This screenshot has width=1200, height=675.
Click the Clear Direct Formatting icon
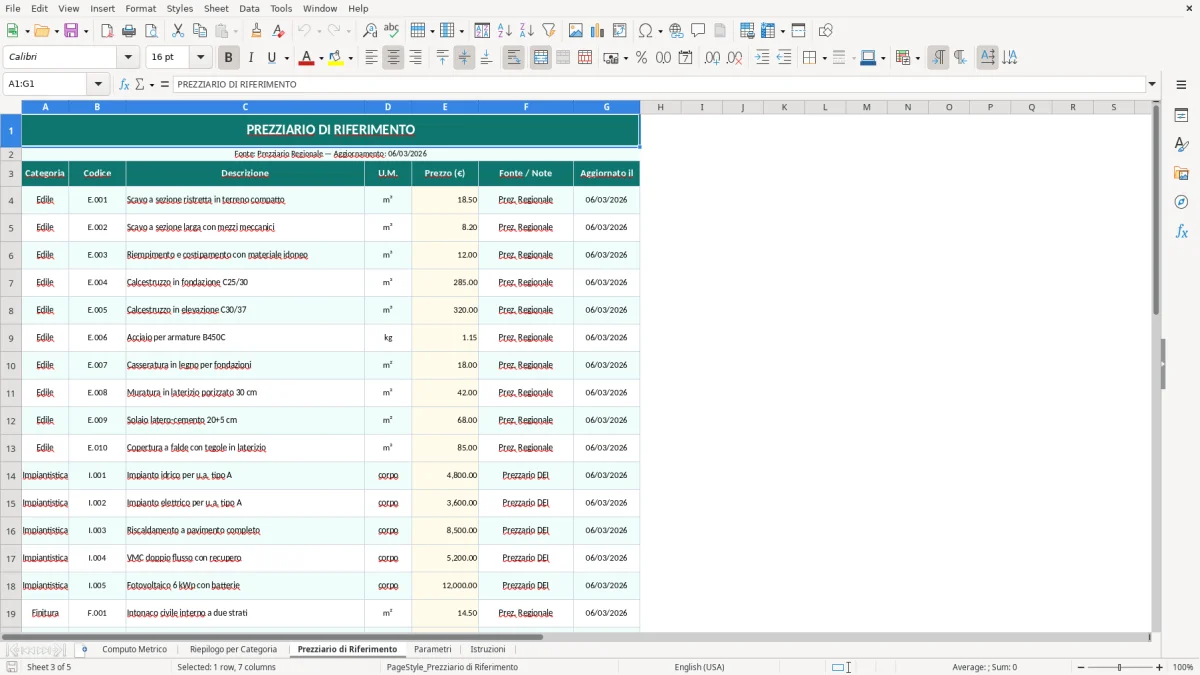[278, 31]
